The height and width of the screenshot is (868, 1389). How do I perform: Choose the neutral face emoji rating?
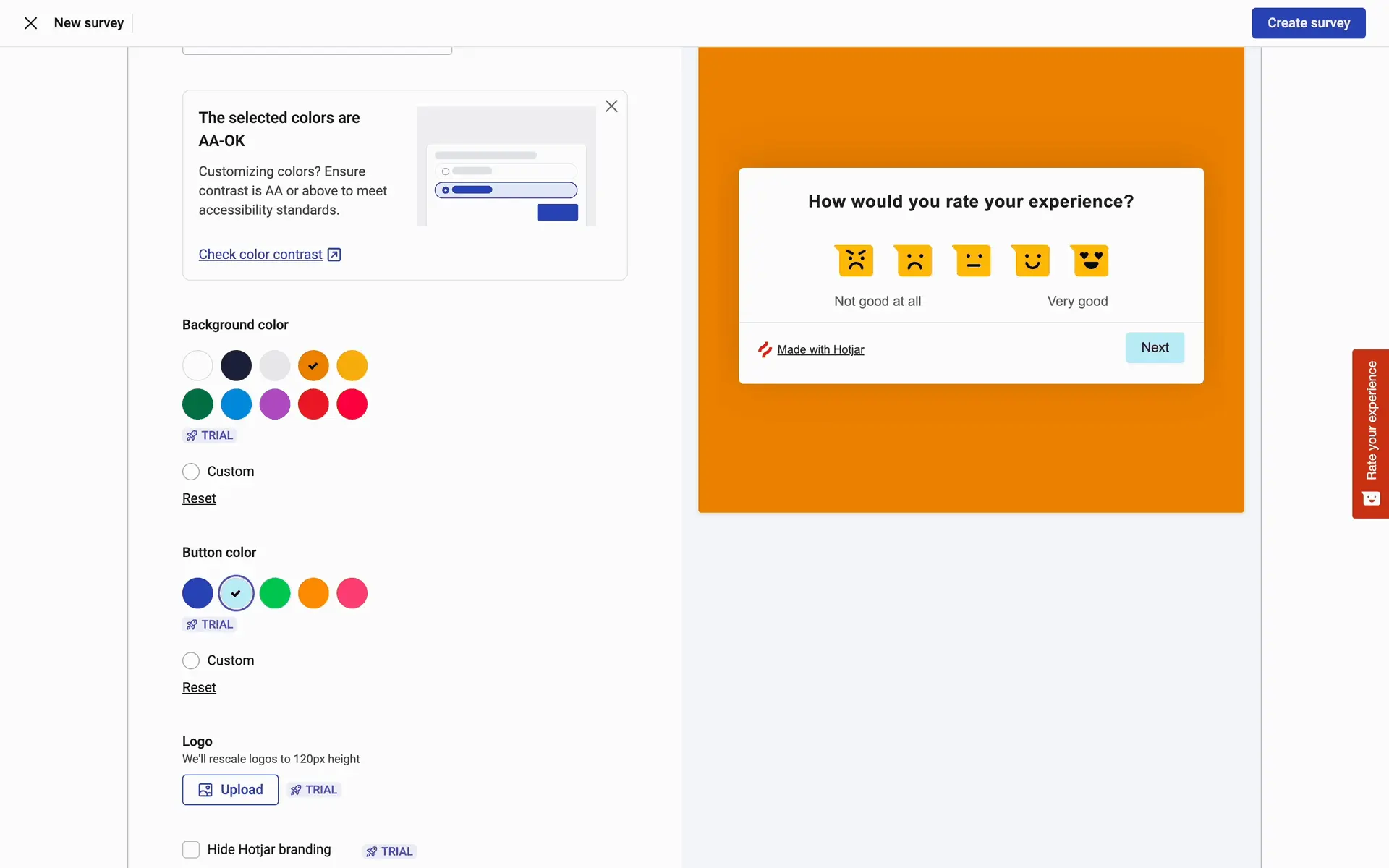973,261
